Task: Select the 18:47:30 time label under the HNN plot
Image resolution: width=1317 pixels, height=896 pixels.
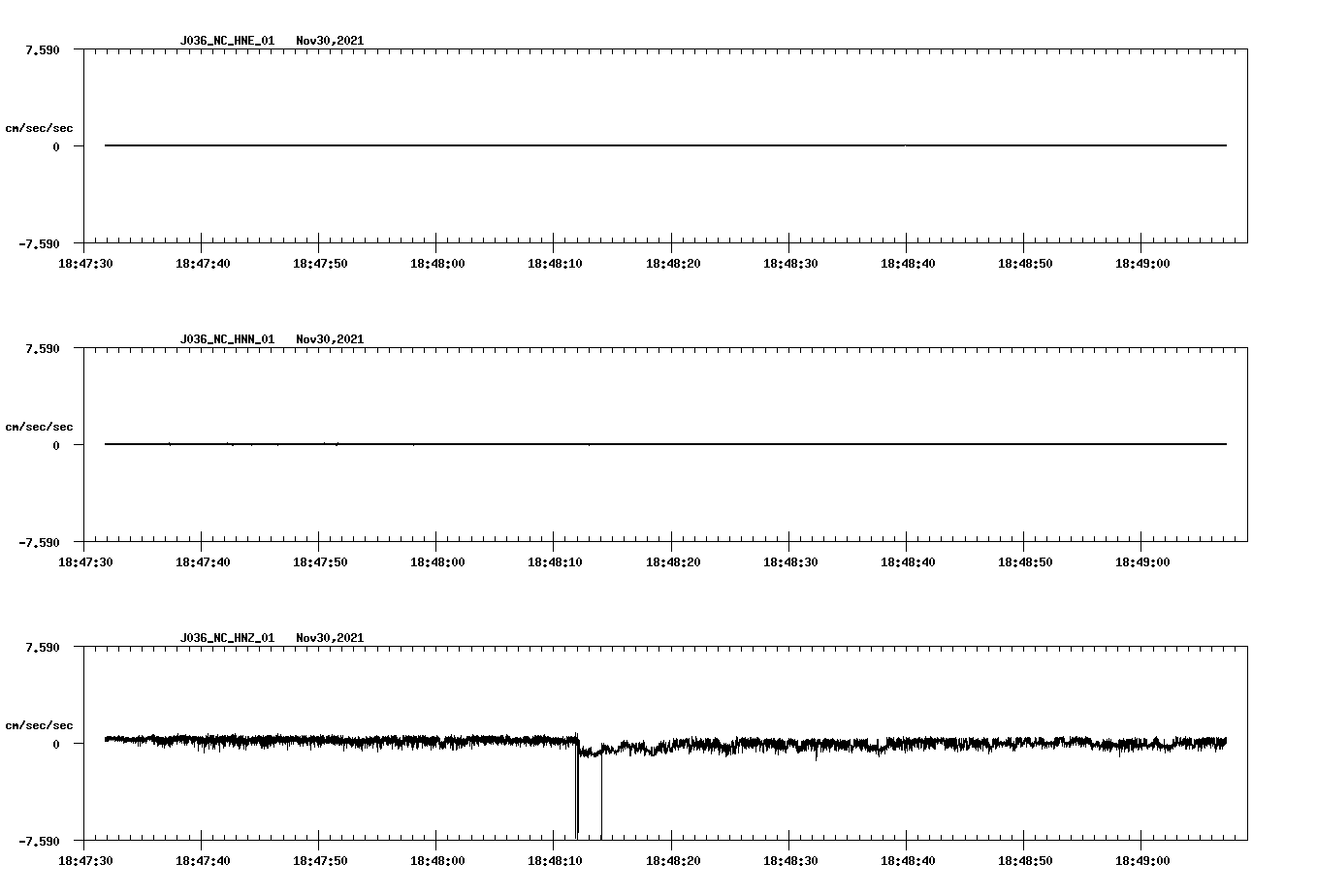Action: pos(84,561)
